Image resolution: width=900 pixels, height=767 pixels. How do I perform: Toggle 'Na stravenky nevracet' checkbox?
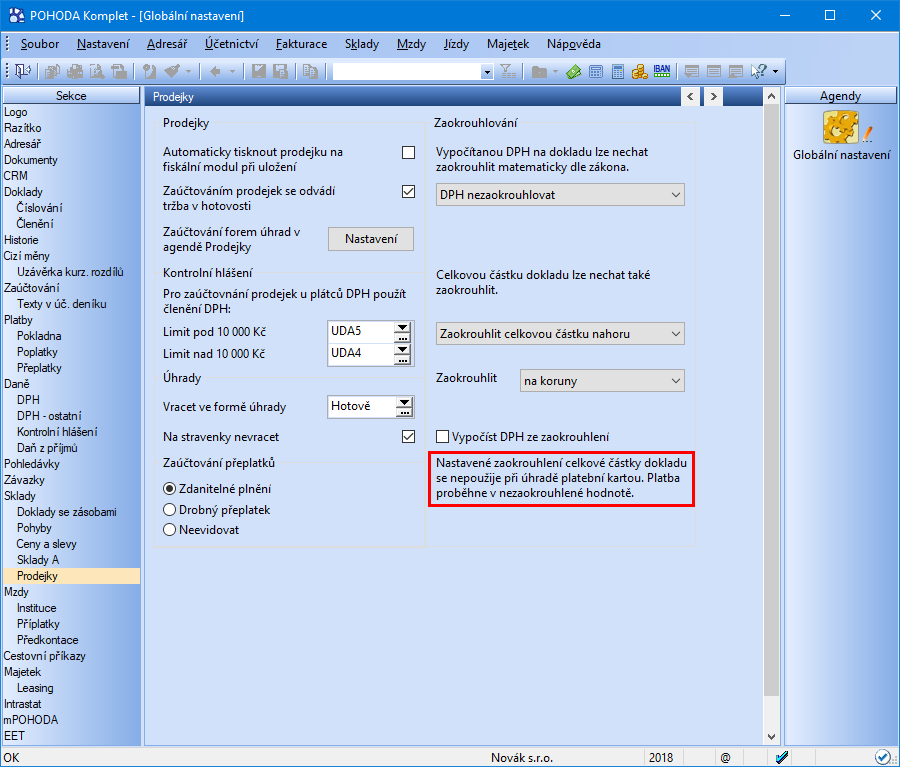click(408, 437)
